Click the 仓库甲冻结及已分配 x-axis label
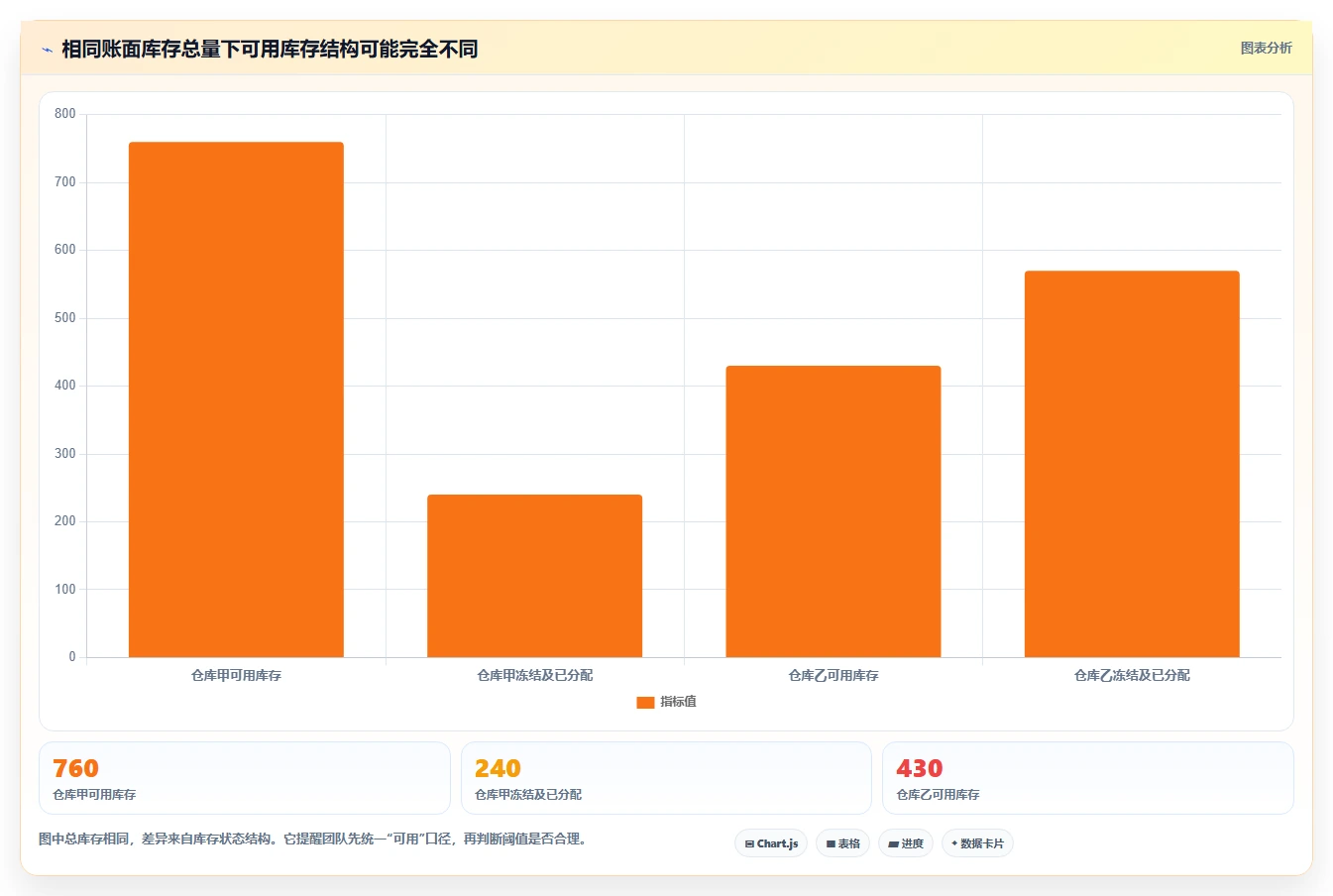The image size is (1333, 896). [535, 675]
